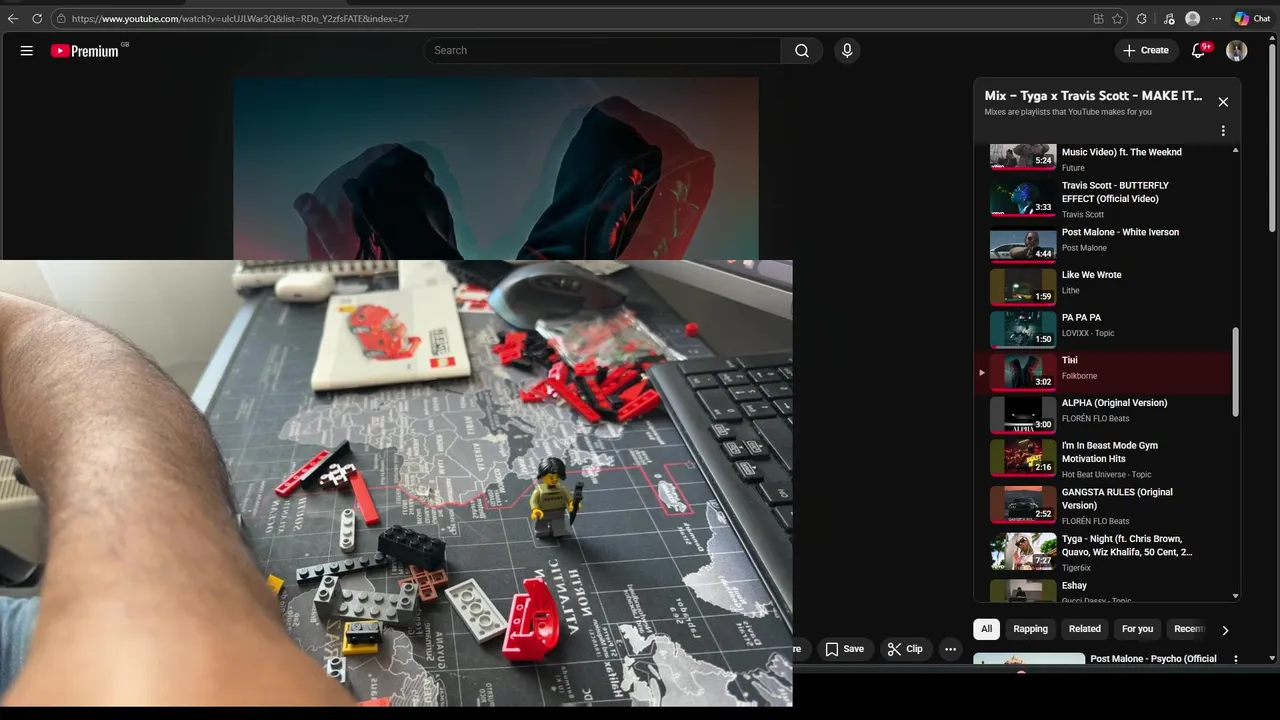1280x720 pixels.
Task: View site info lock icon
Action: [61, 18]
